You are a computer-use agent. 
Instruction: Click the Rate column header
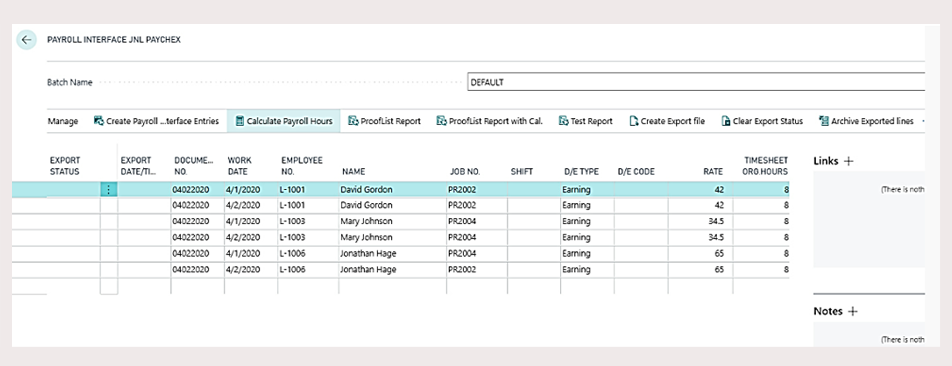pyautogui.click(x=713, y=172)
